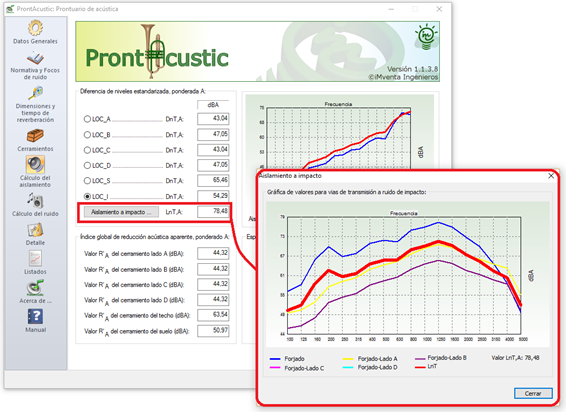Click Versión 1.1.3.8 text in banner
The height and width of the screenshot is (412, 566).
click(x=413, y=69)
